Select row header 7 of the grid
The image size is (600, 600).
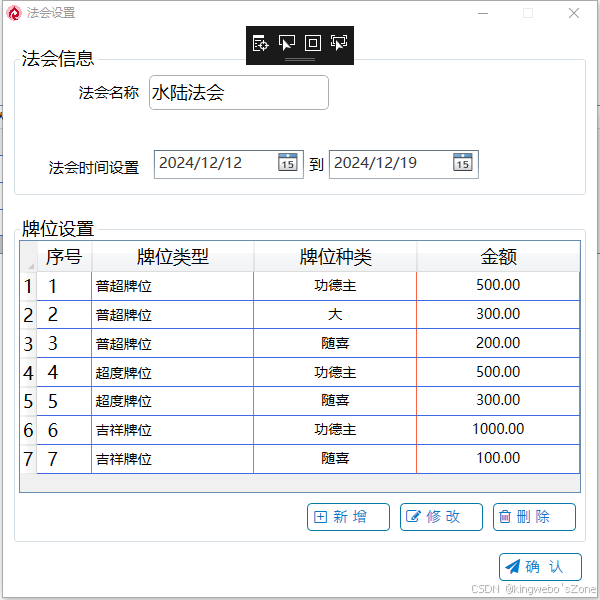click(28, 459)
